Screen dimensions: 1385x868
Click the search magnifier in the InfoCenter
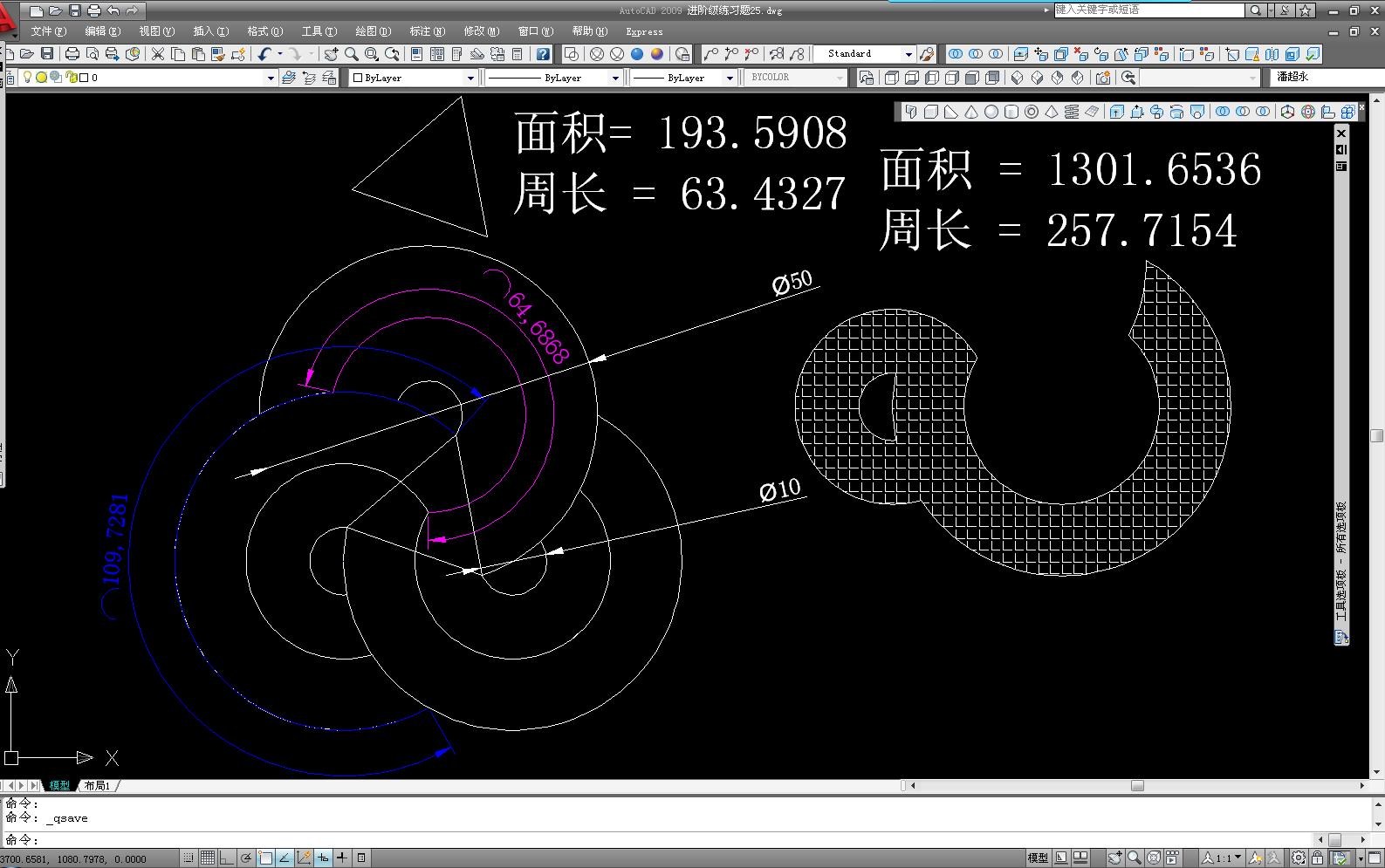coord(1255,10)
